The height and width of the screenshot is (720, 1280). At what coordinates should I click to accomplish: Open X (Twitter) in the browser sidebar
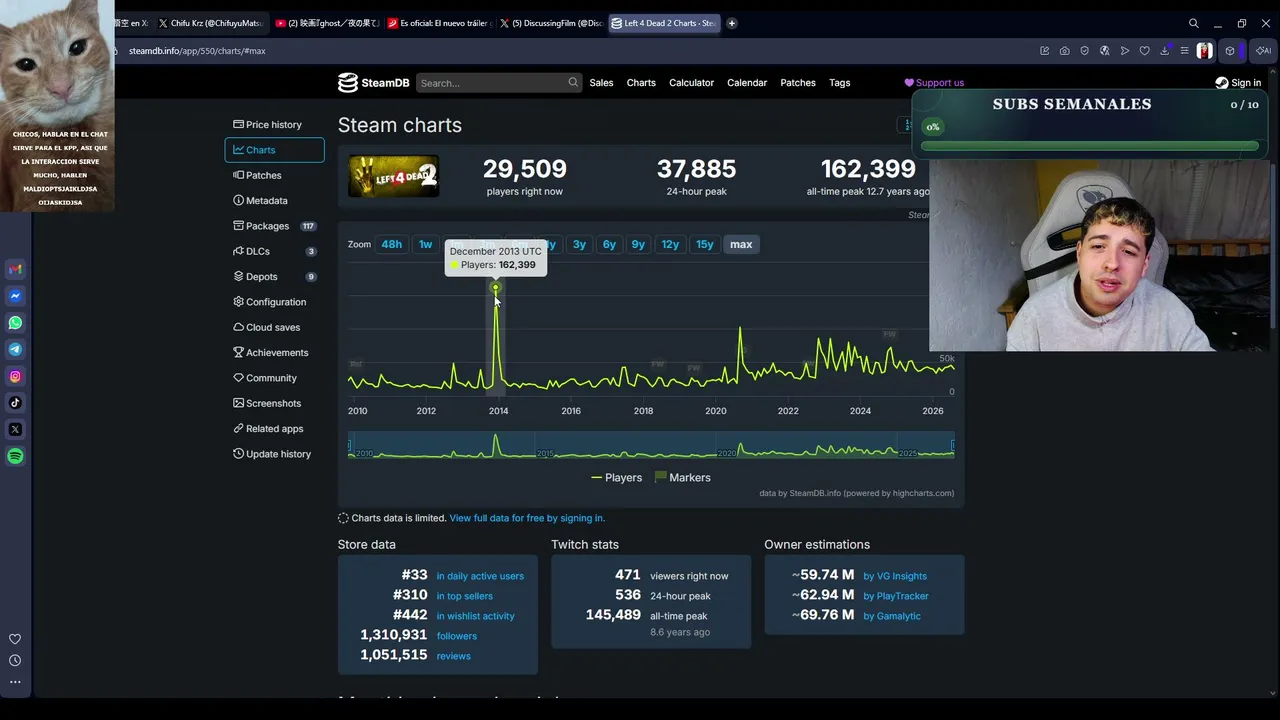15,429
